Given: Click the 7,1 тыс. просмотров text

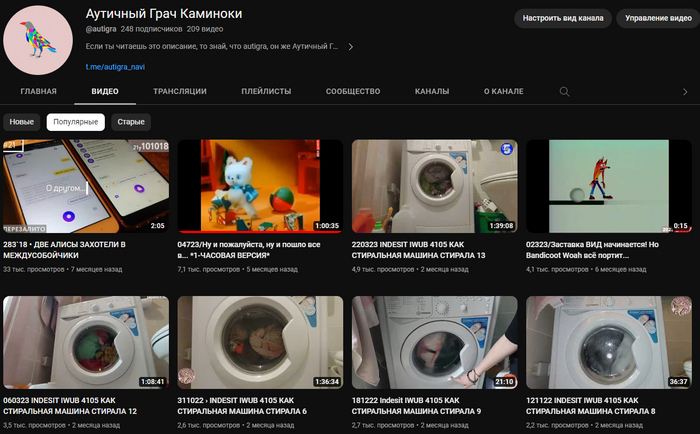Looking at the screenshot, I should click(208, 270).
